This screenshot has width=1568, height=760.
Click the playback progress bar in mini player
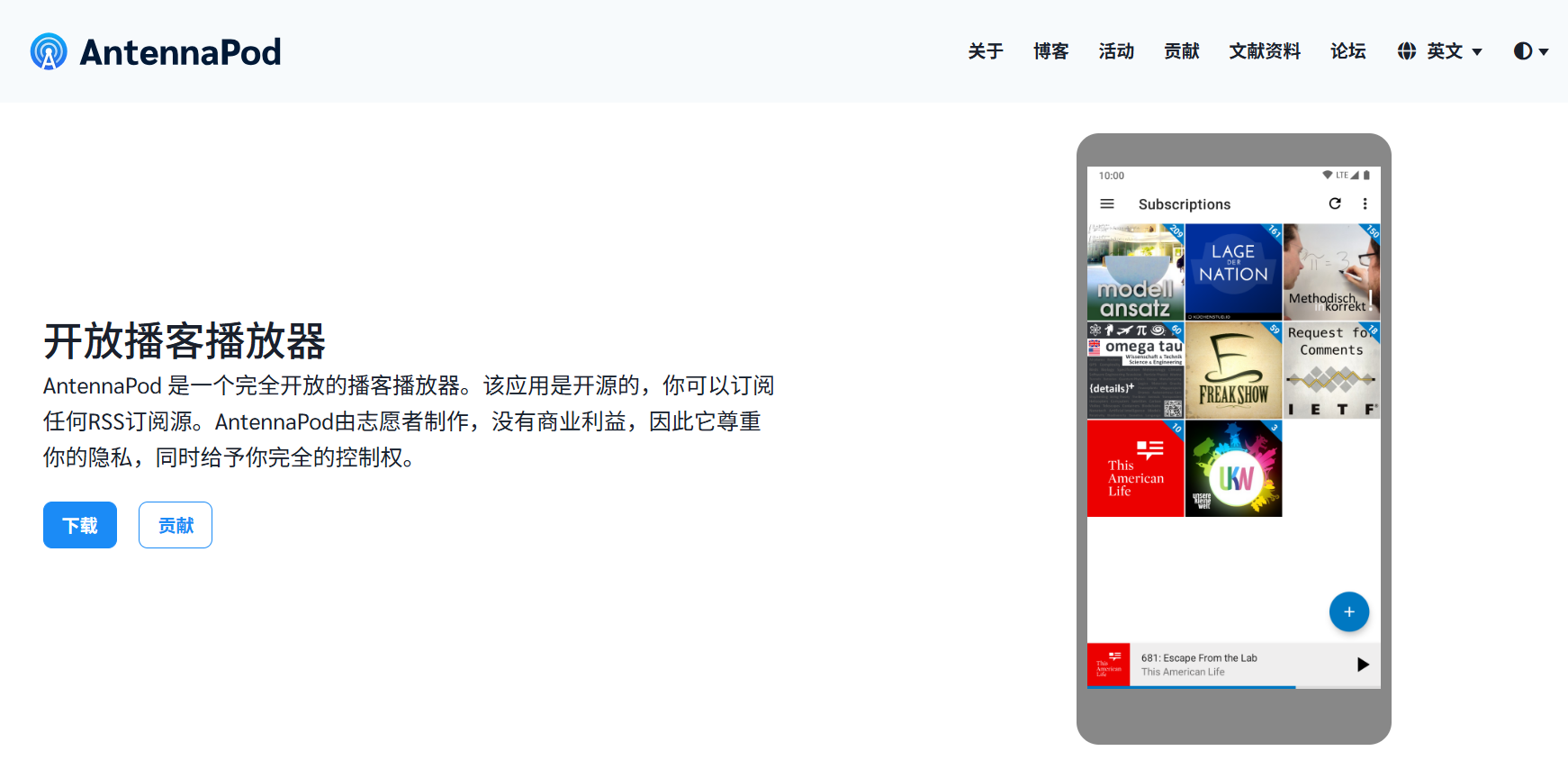pos(1233,687)
